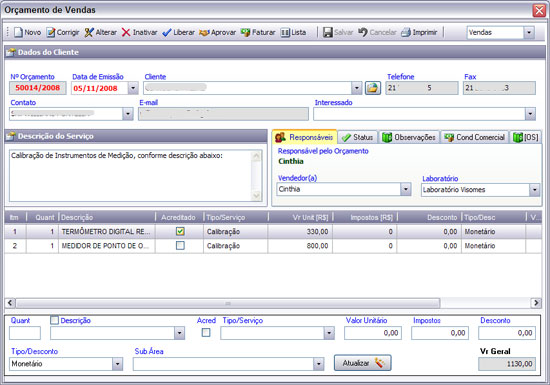The width and height of the screenshot is (550, 385).
Task: Expand the Sub Área dropdown
Action: [318, 364]
